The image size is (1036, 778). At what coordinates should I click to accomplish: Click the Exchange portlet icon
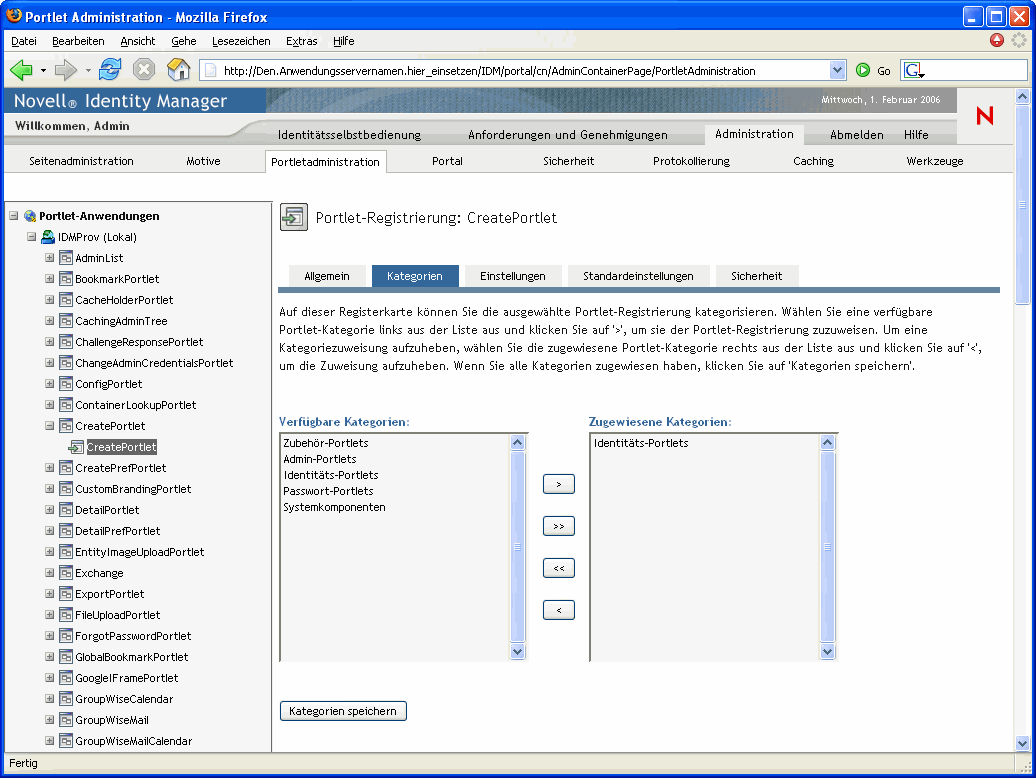pyautogui.click(x=65, y=573)
